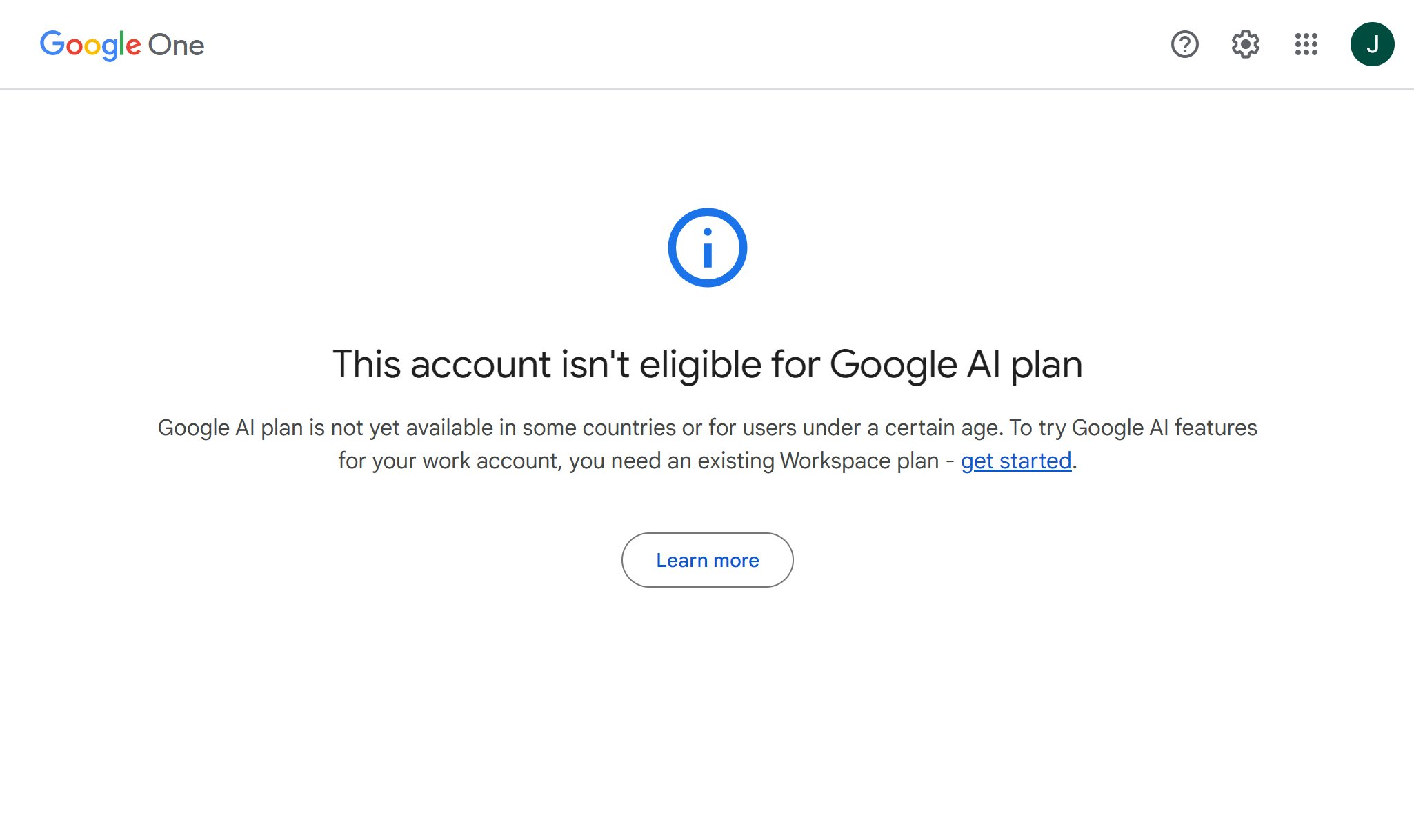Viewport: 1414px width, 840px height.
Task: Click the multicolor Google wordmark
Action: pyautogui.click(x=90, y=45)
